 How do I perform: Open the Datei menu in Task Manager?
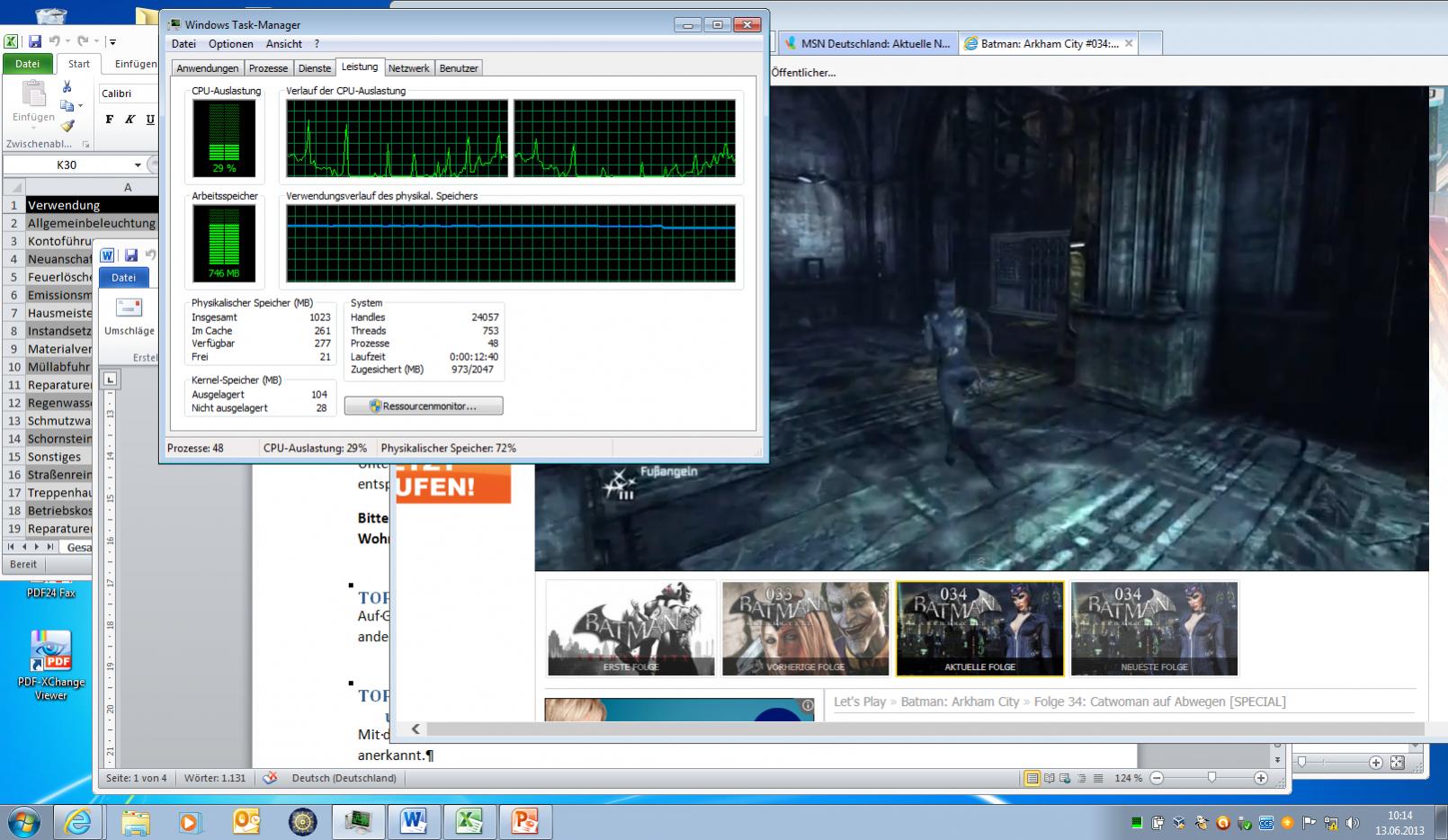[183, 44]
